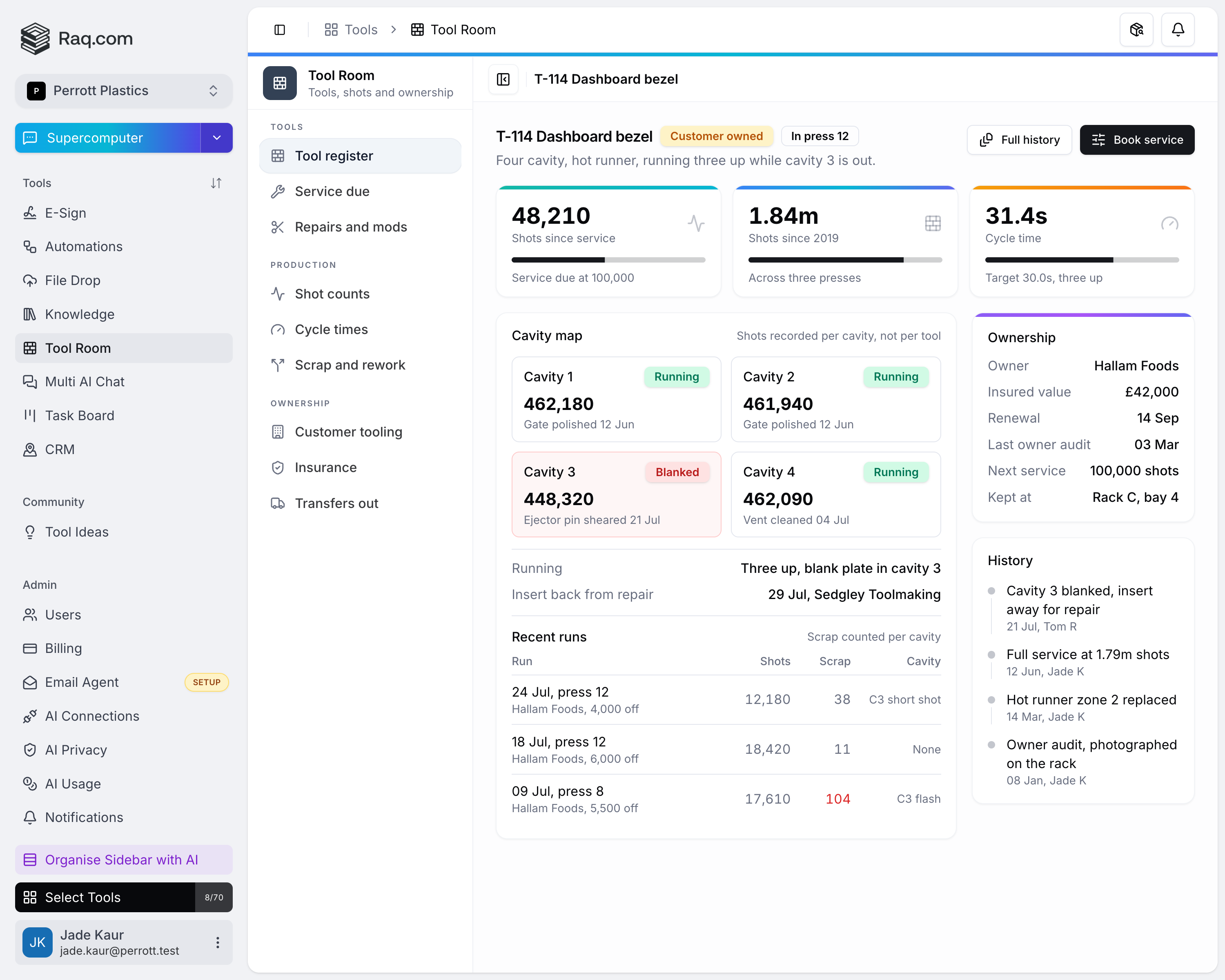Open the blanked Cavity 3 card
The image size is (1225, 980).
(617, 494)
